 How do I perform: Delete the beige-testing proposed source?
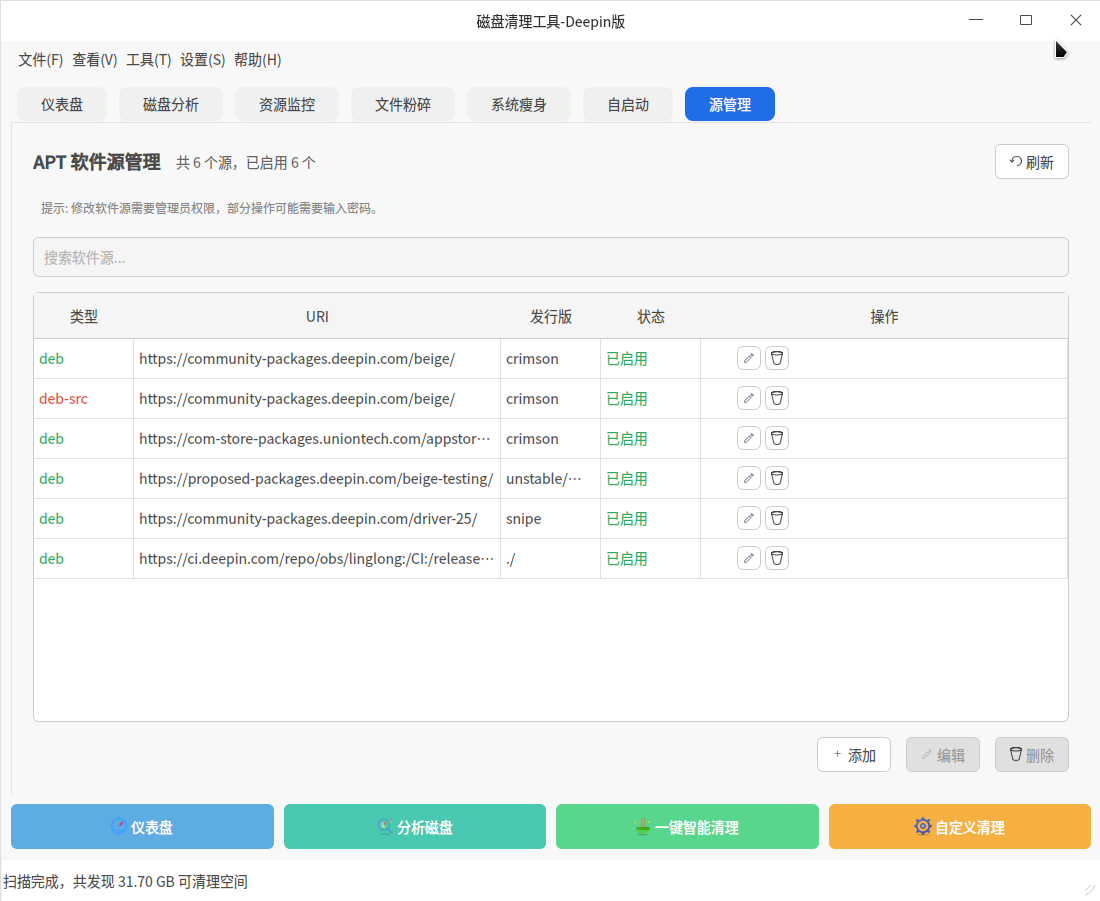(777, 478)
